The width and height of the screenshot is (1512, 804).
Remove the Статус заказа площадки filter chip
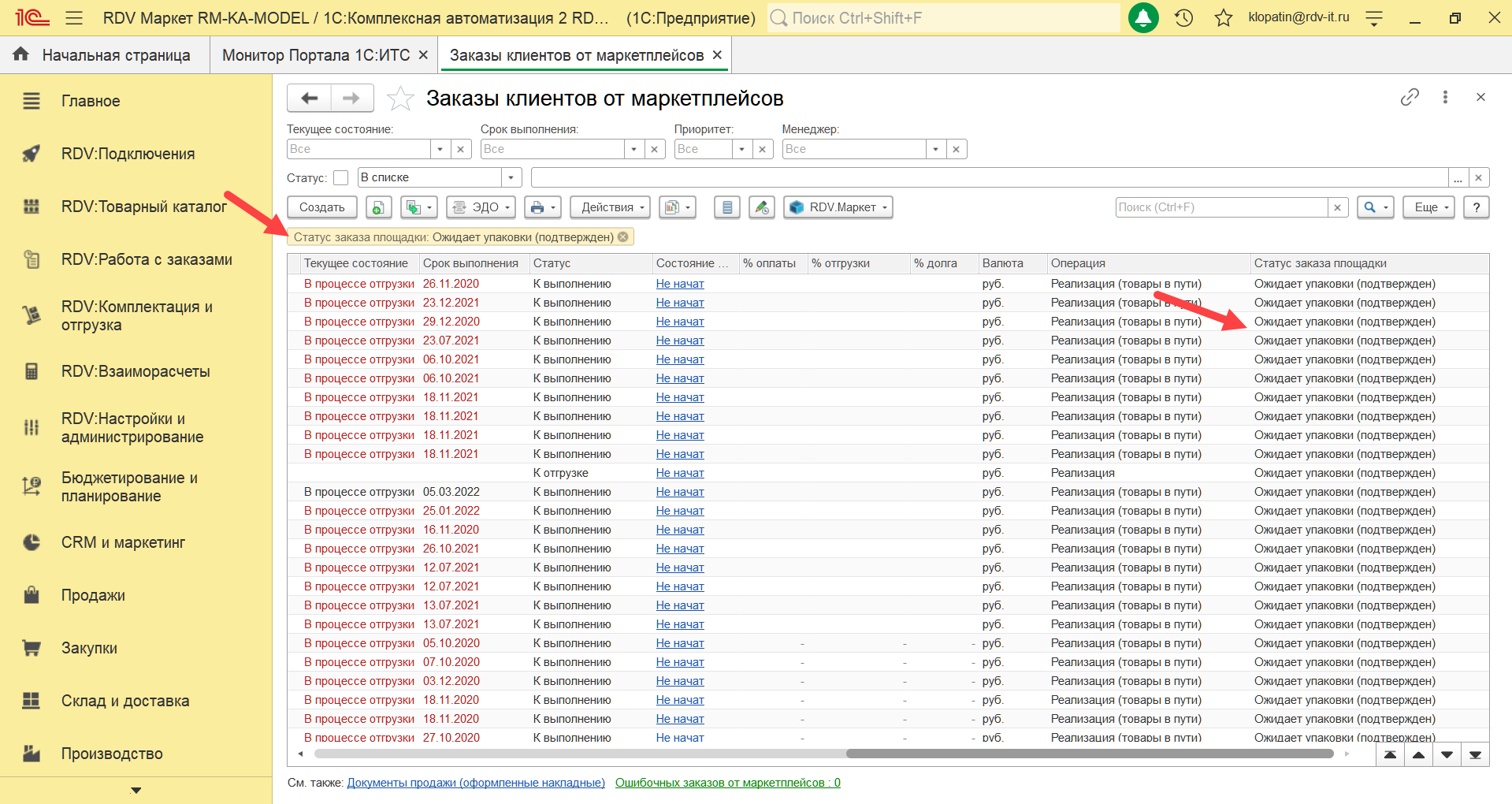[623, 237]
